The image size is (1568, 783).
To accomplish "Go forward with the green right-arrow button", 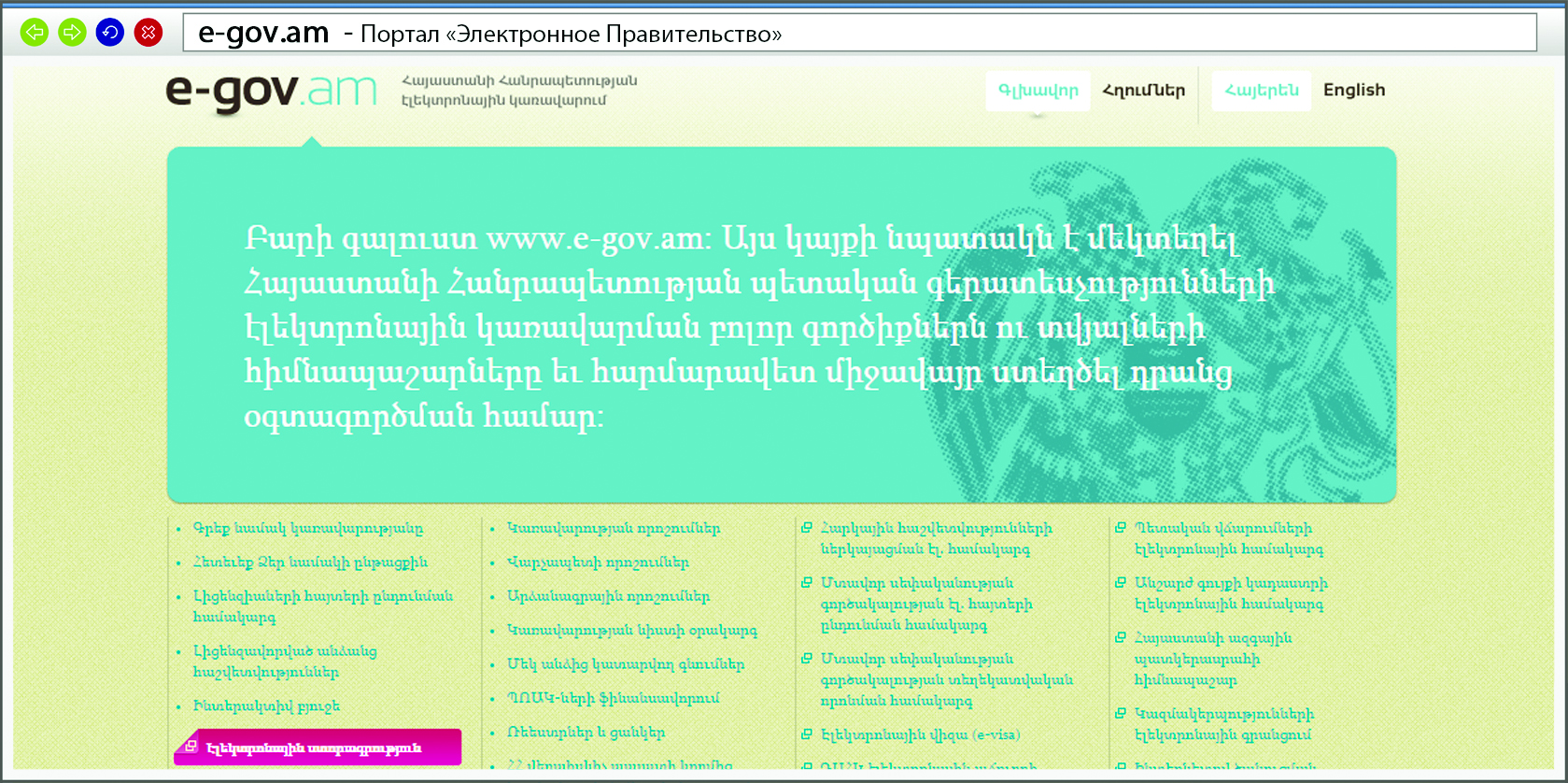I will tap(72, 33).
